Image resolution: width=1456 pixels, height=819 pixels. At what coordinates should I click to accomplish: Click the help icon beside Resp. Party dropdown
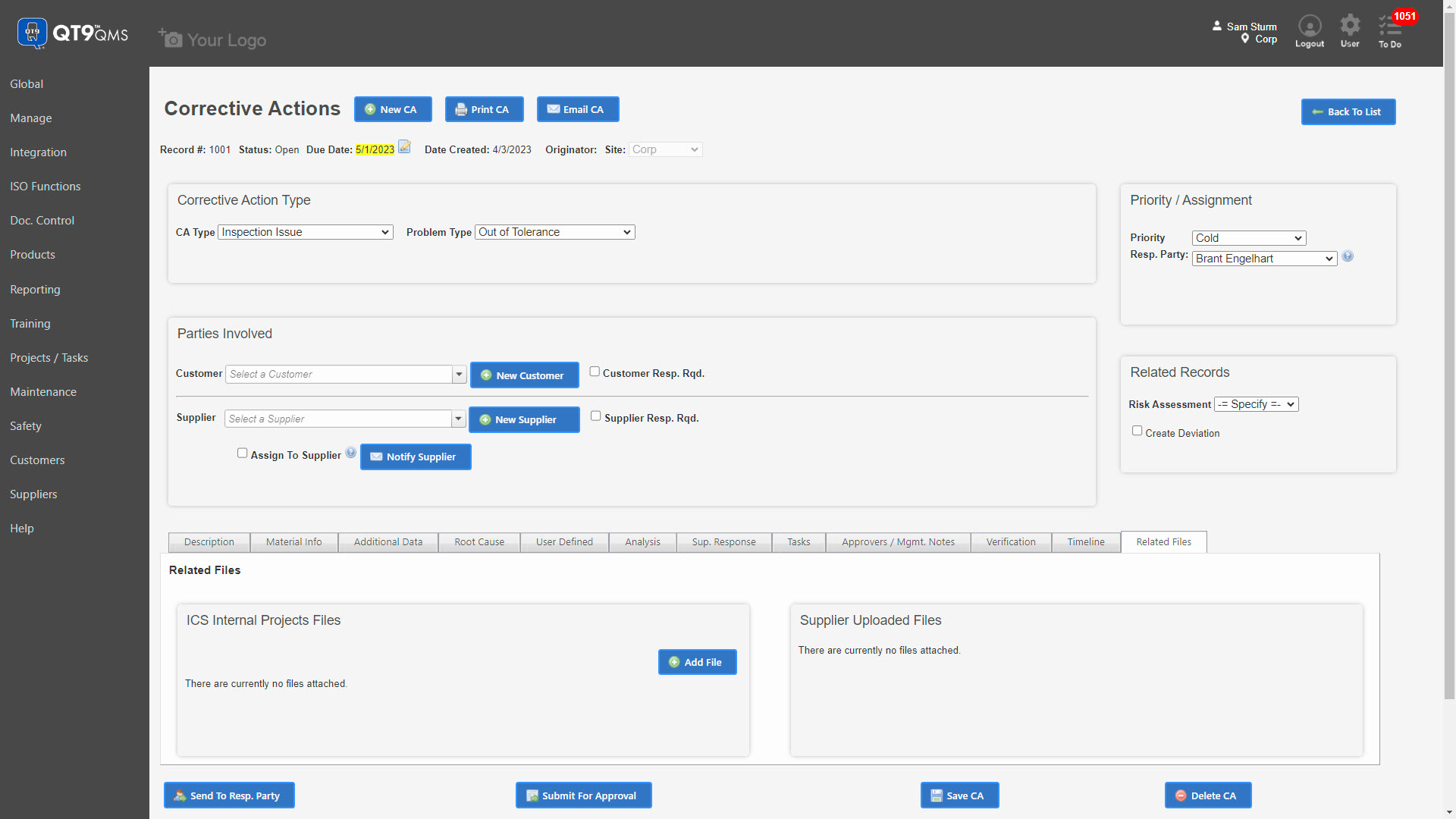[1348, 256]
